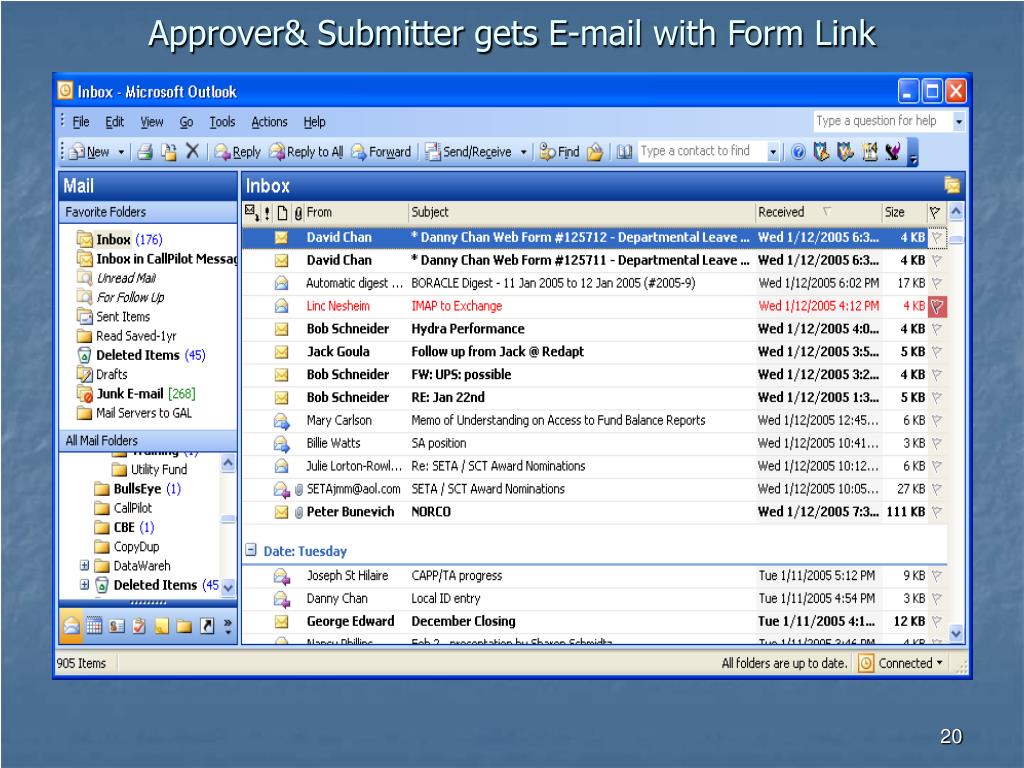Viewport: 1024px width, 768px height.
Task: Sort by the Attachment paperclip column
Action: (x=298, y=212)
